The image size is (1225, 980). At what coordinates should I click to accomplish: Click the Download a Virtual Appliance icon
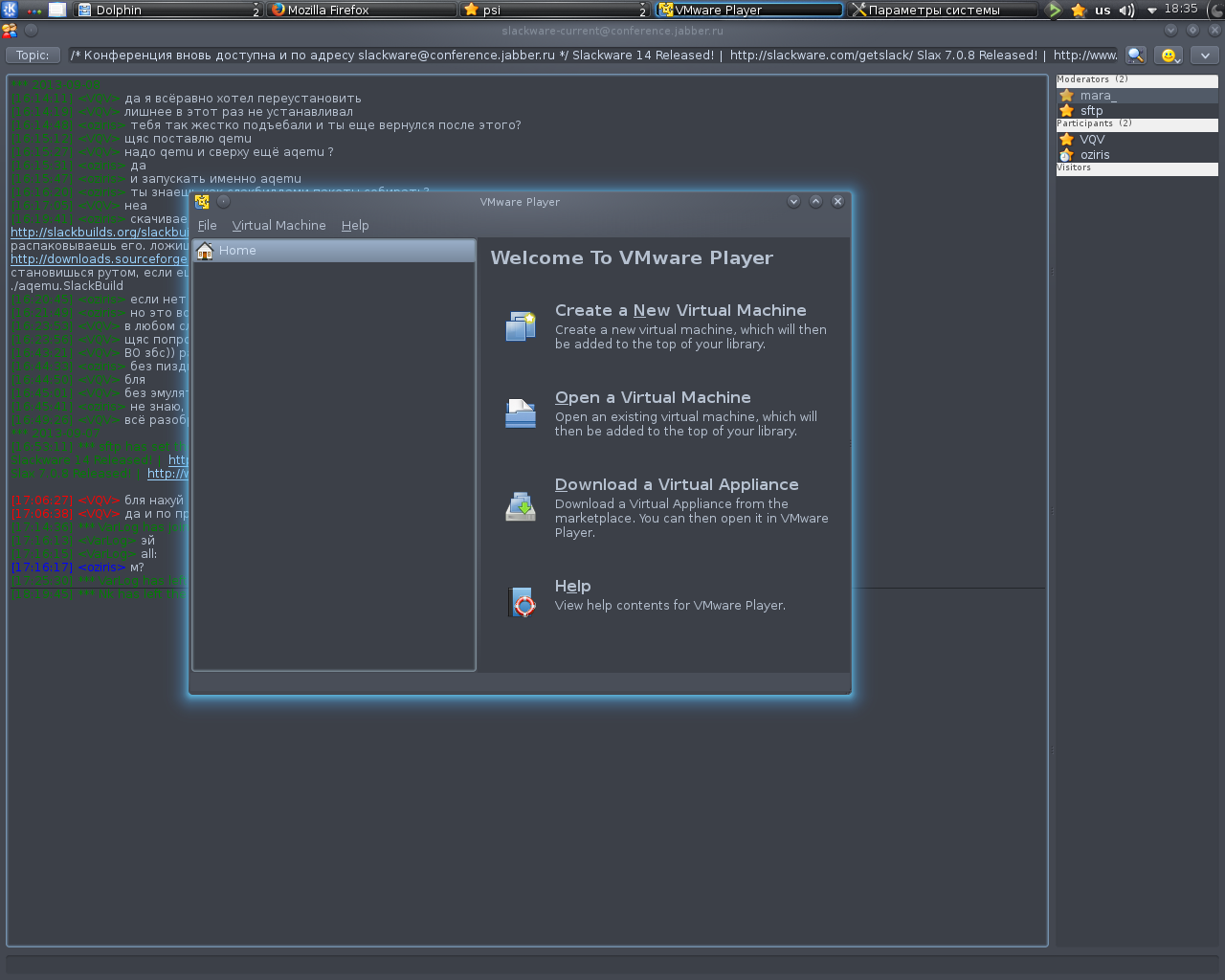click(521, 506)
